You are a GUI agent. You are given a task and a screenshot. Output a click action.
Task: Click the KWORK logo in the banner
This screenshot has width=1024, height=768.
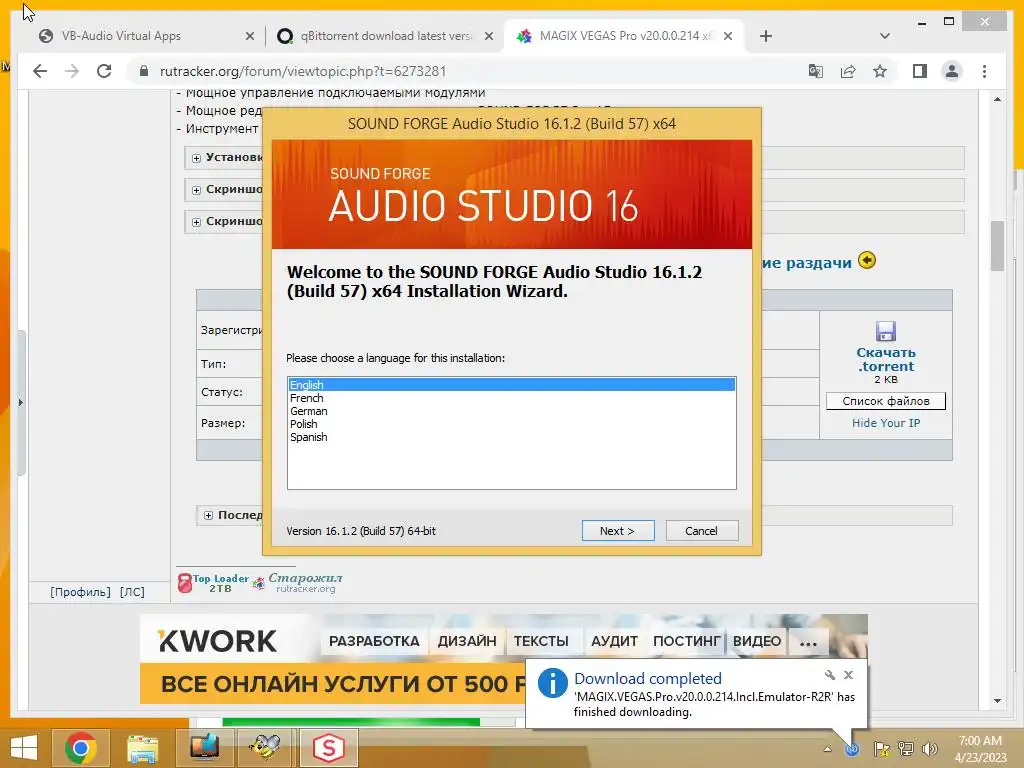coord(217,641)
